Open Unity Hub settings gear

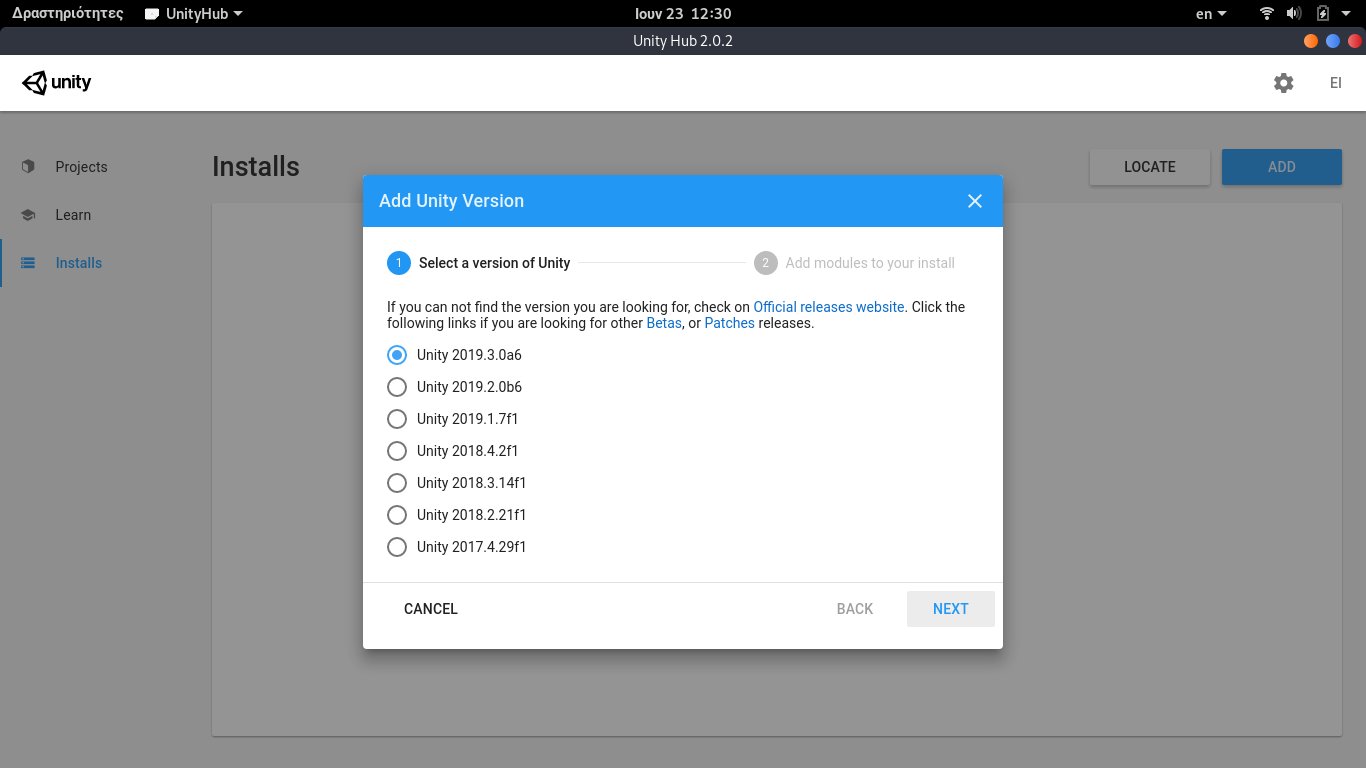tap(1283, 83)
